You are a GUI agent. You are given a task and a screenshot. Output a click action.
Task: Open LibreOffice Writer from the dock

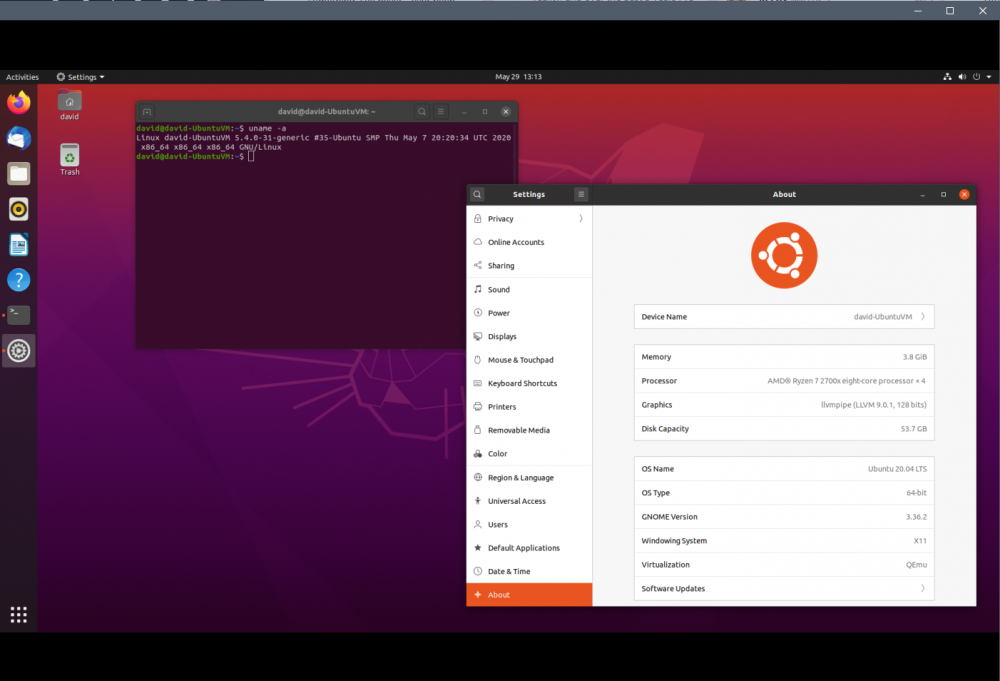(x=18, y=245)
